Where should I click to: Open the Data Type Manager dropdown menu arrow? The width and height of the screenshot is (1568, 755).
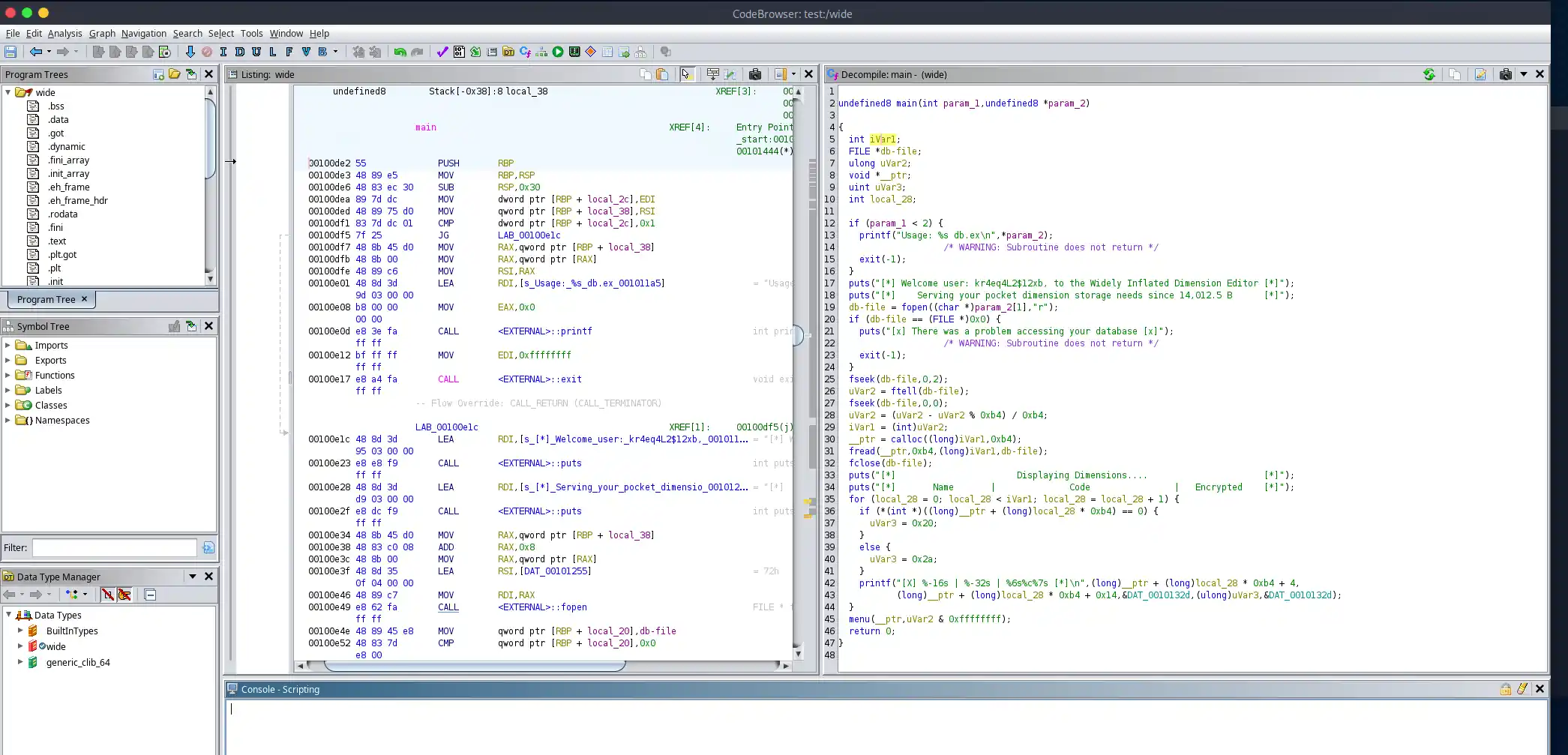point(193,577)
